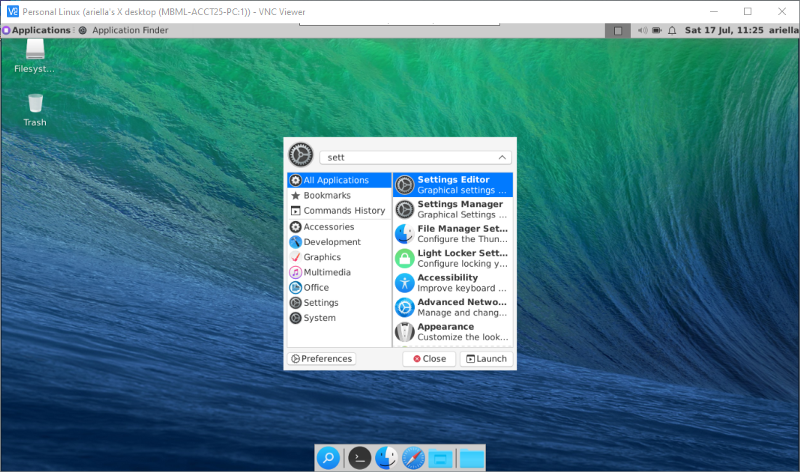Image resolution: width=800 pixels, height=472 pixels.
Task: Click Application Finder taskbar item
Action: point(123,30)
